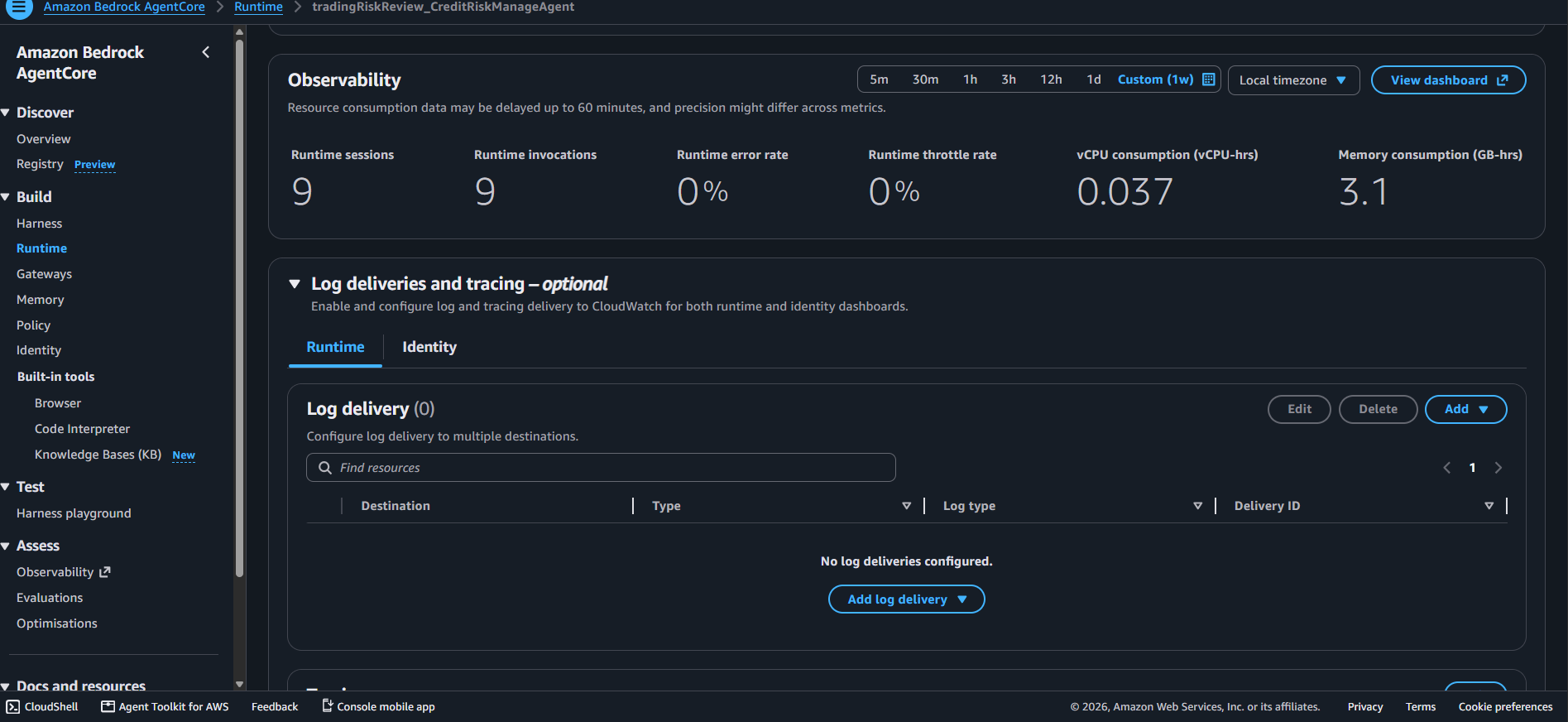Open Memory in the sidebar
Screen dimensions: 1568x722
(40, 300)
